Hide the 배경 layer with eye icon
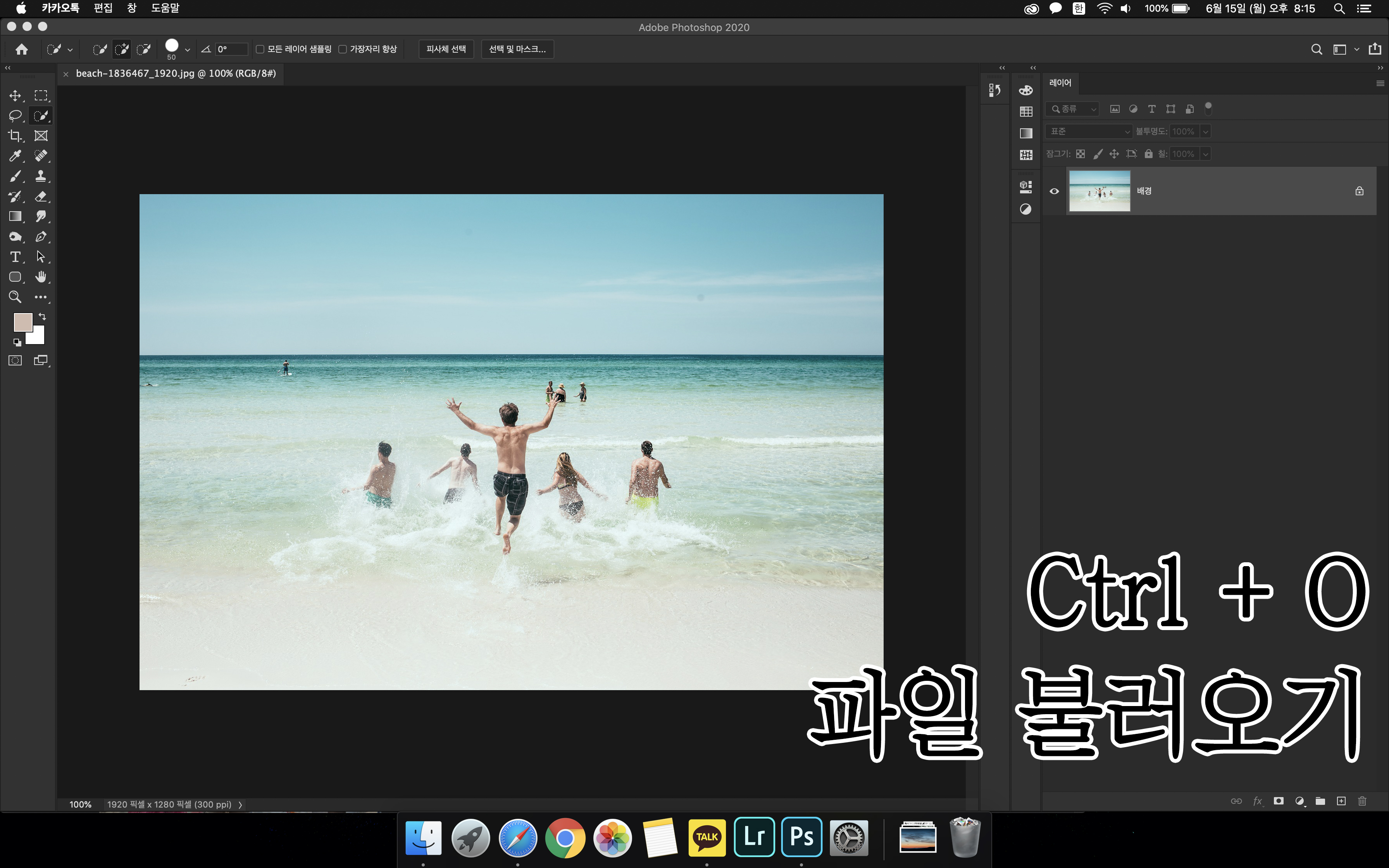The width and height of the screenshot is (1389, 868). (1054, 191)
